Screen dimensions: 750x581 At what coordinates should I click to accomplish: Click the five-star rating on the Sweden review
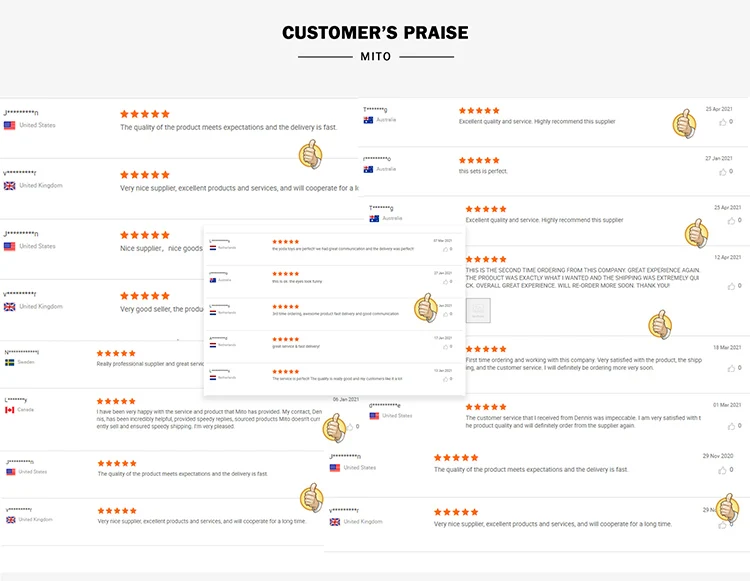pos(116,353)
